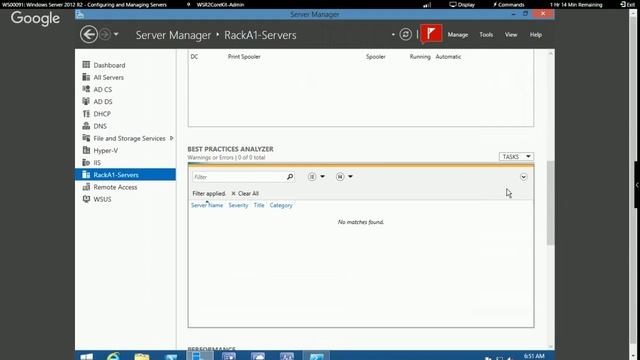Click the DHCP role icon

click(x=86, y=113)
